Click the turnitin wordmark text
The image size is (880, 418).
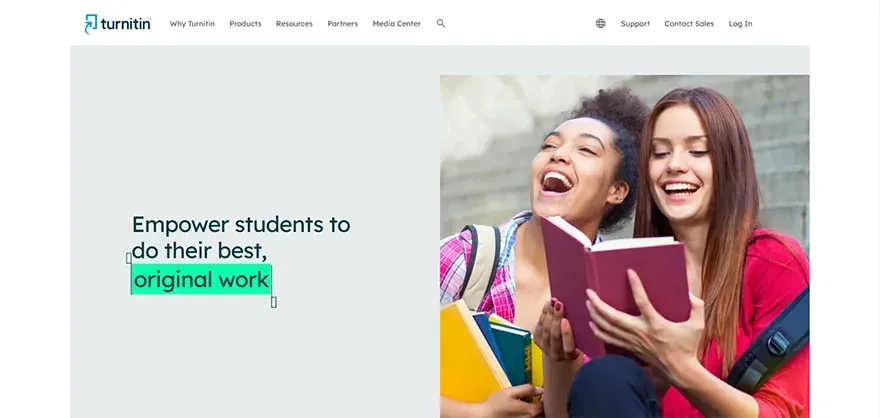click(126, 24)
